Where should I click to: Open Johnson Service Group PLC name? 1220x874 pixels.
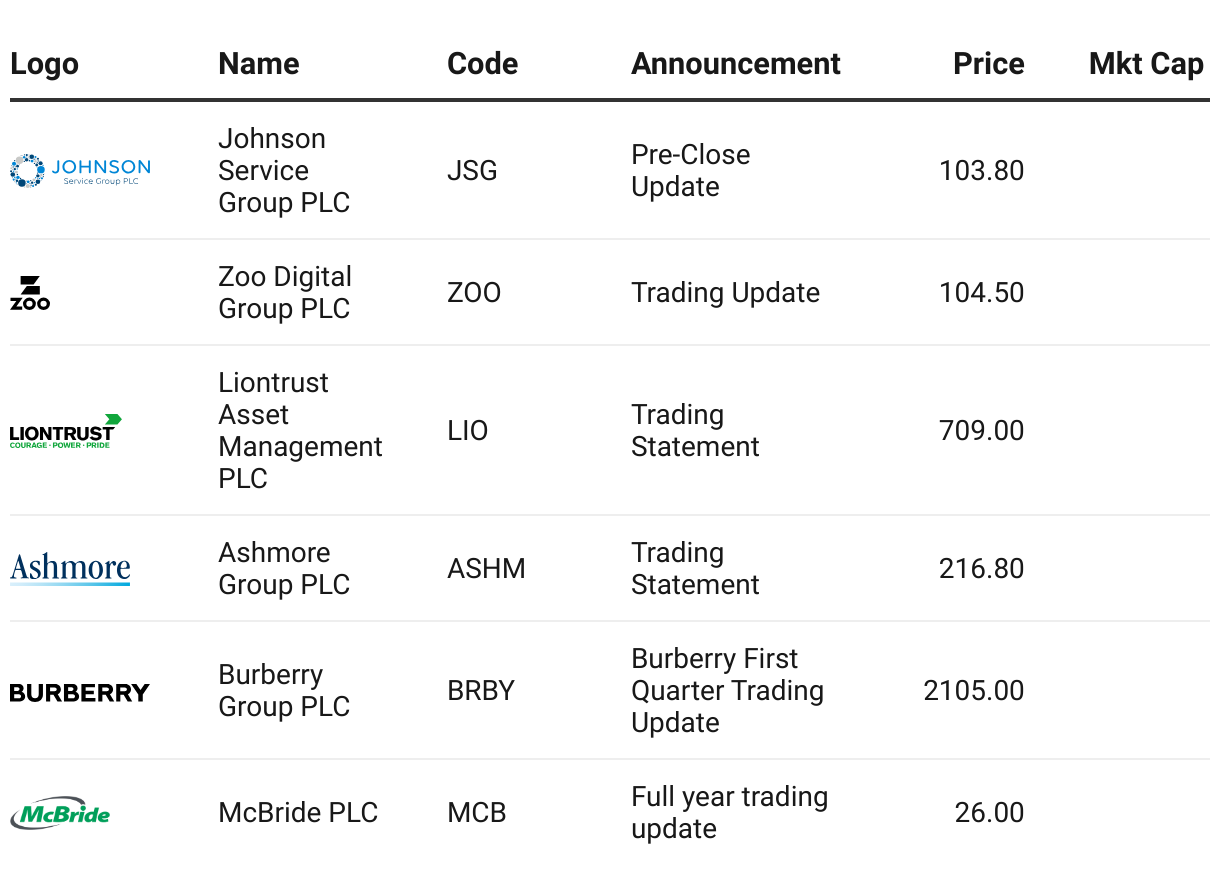pos(285,171)
